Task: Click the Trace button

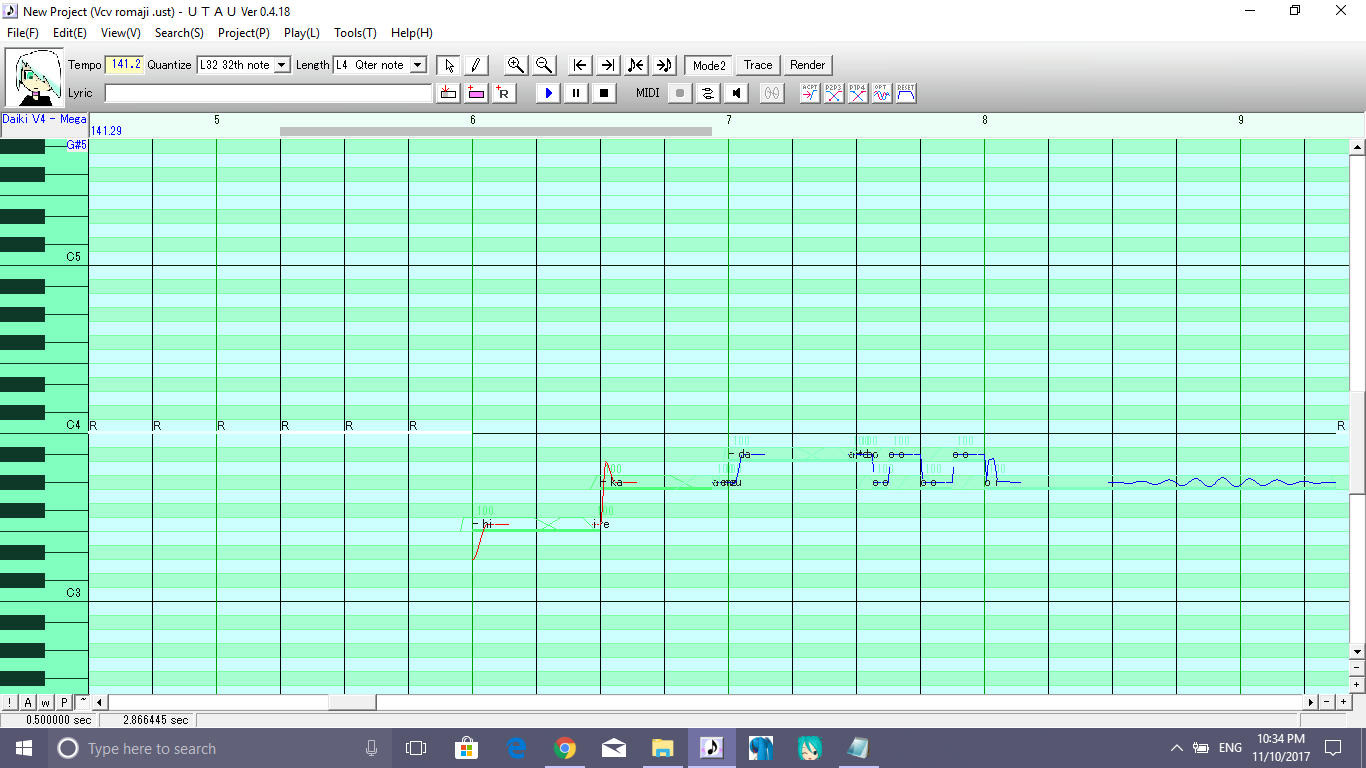Action: [x=758, y=65]
